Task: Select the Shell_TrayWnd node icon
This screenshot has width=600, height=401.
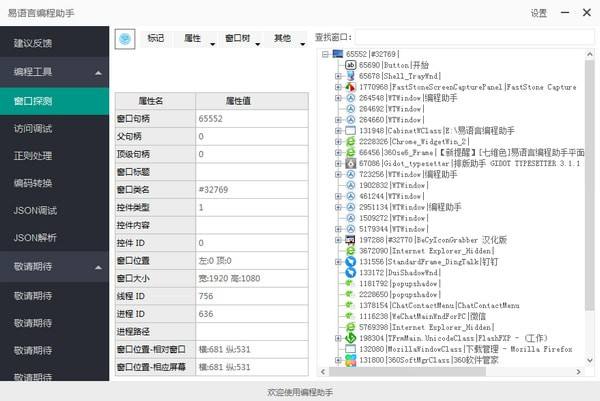Action: pos(351,76)
